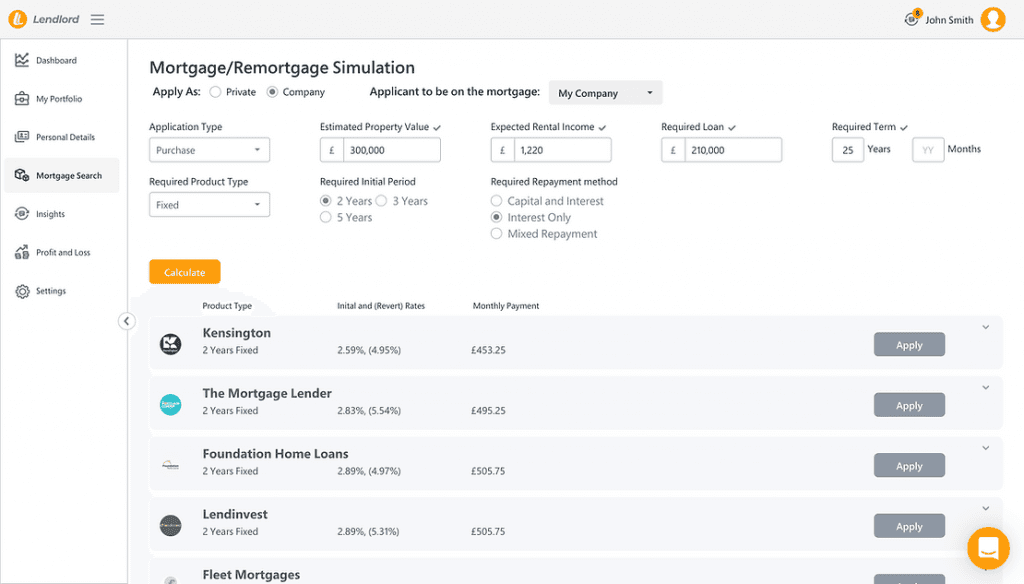Expand the Kensington result row
The image size is (1024, 584).
[985, 327]
